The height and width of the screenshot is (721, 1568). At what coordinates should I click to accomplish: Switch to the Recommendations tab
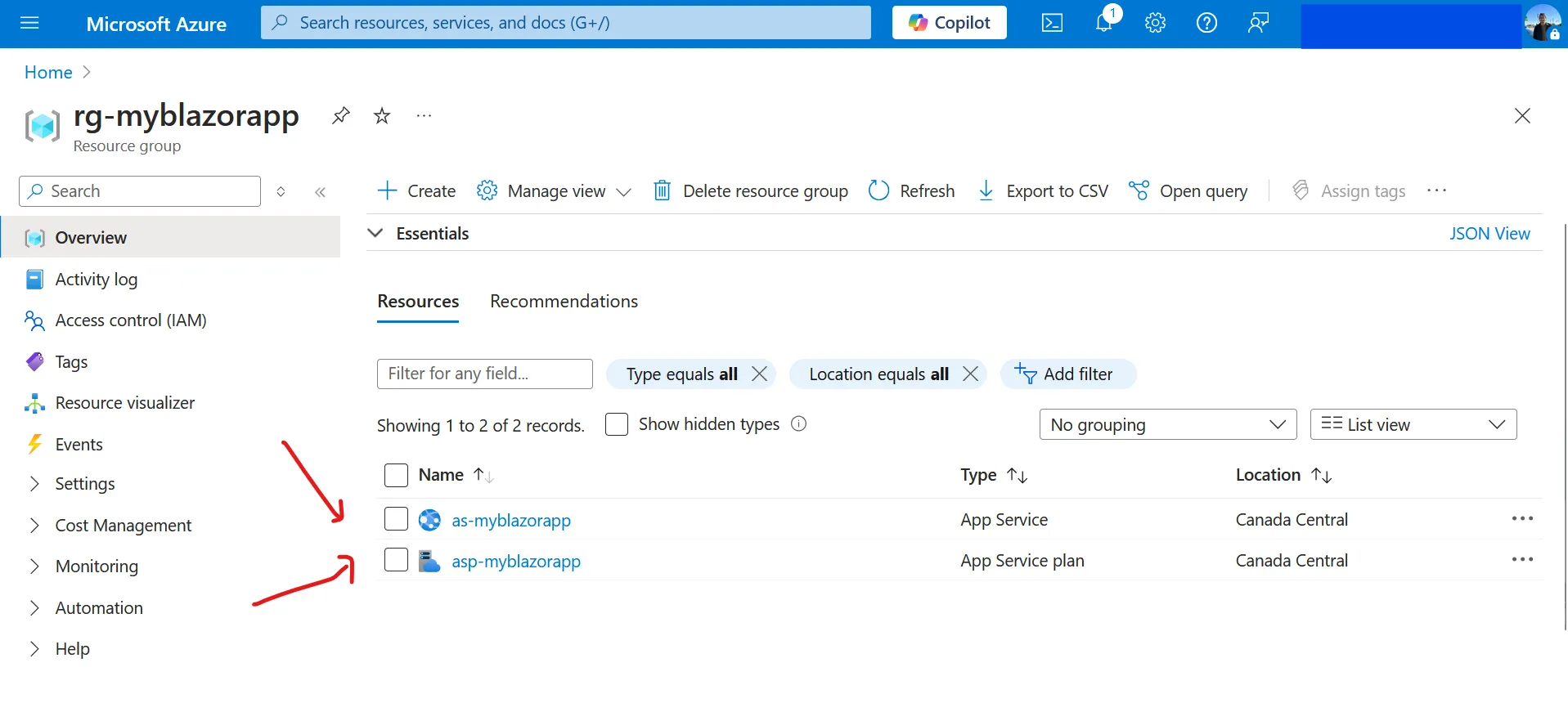(x=564, y=302)
